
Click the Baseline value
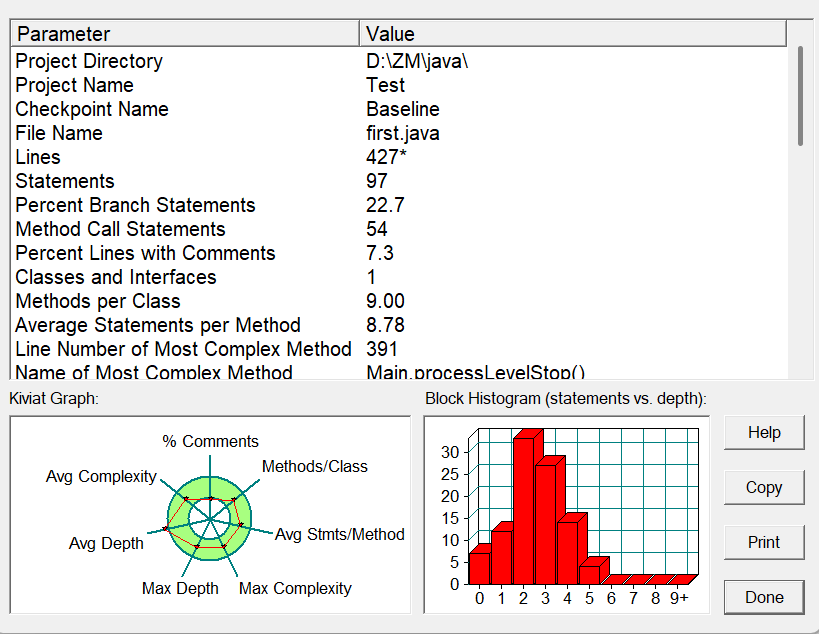click(403, 109)
